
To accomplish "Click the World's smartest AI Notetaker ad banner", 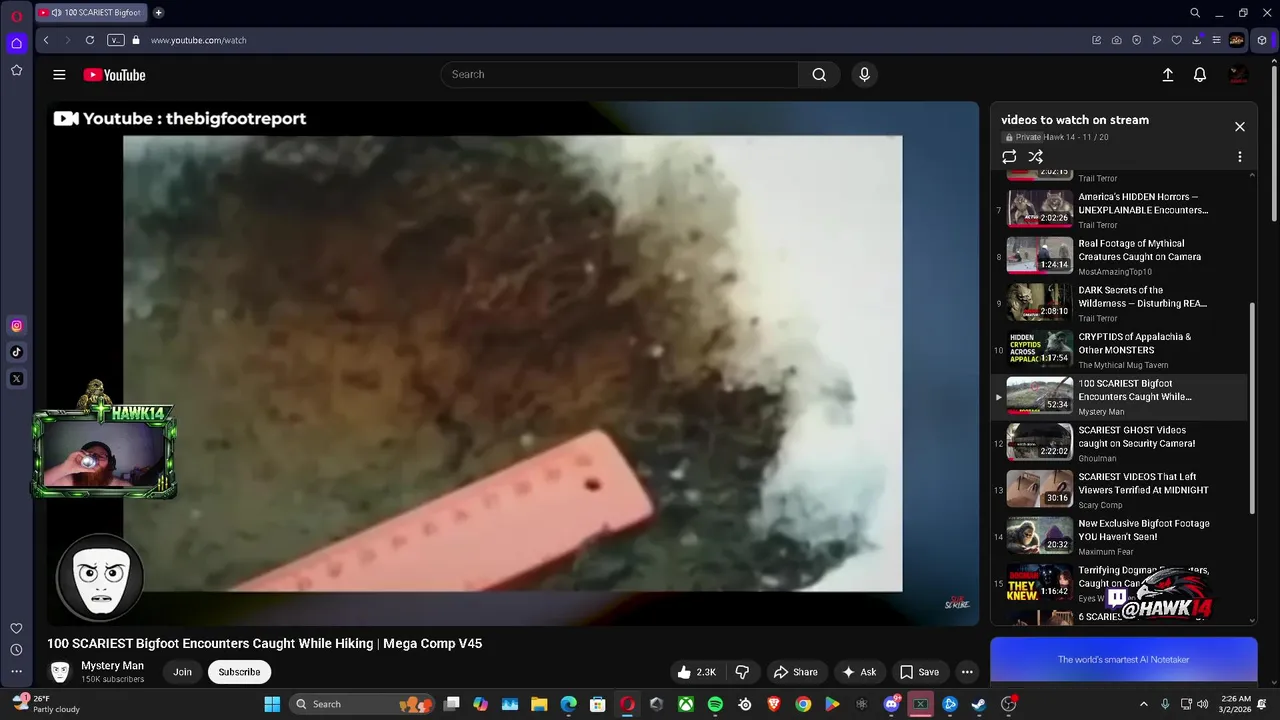I will tap(1124, 660).
